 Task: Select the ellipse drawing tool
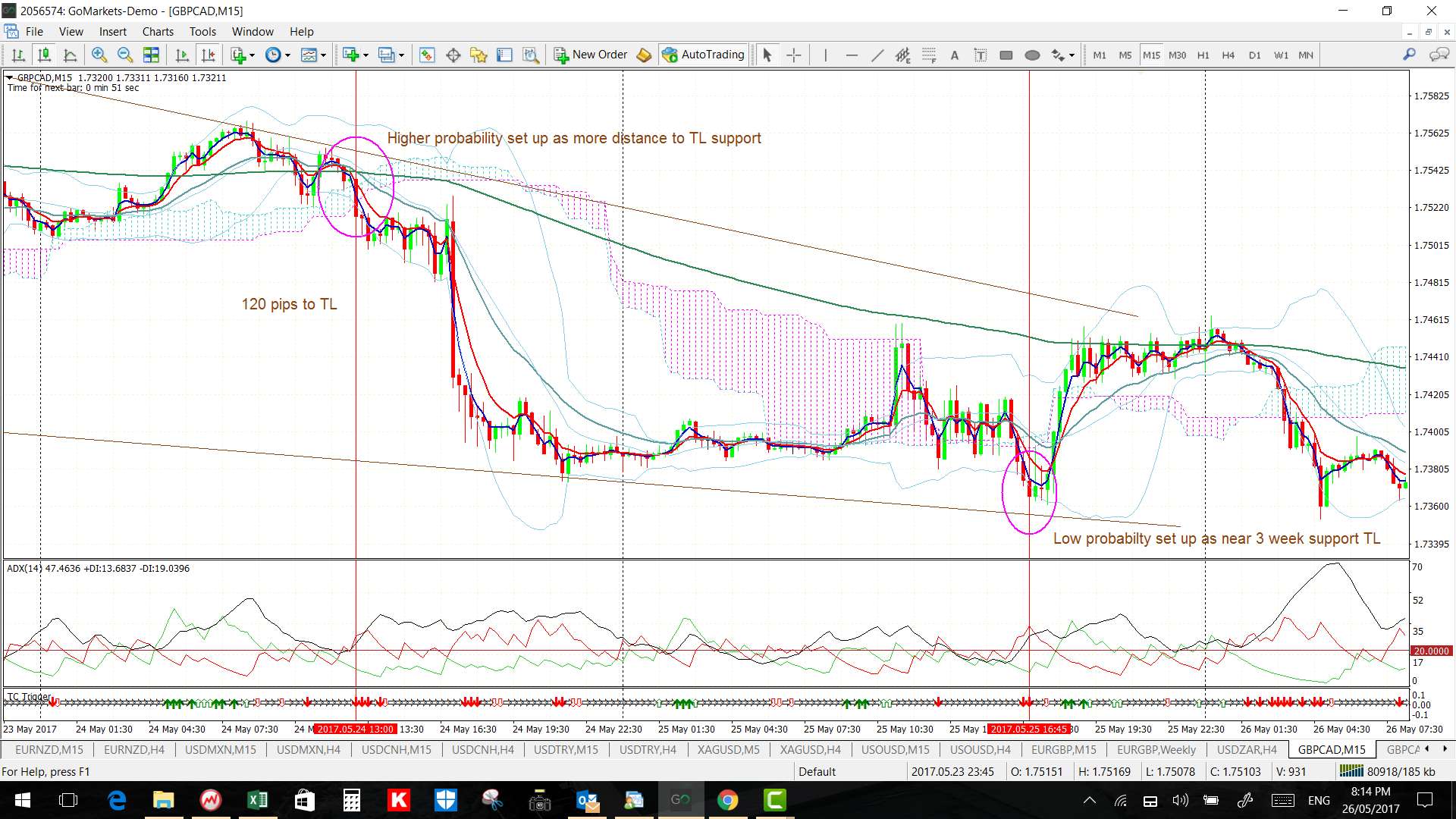(1032, 55)
